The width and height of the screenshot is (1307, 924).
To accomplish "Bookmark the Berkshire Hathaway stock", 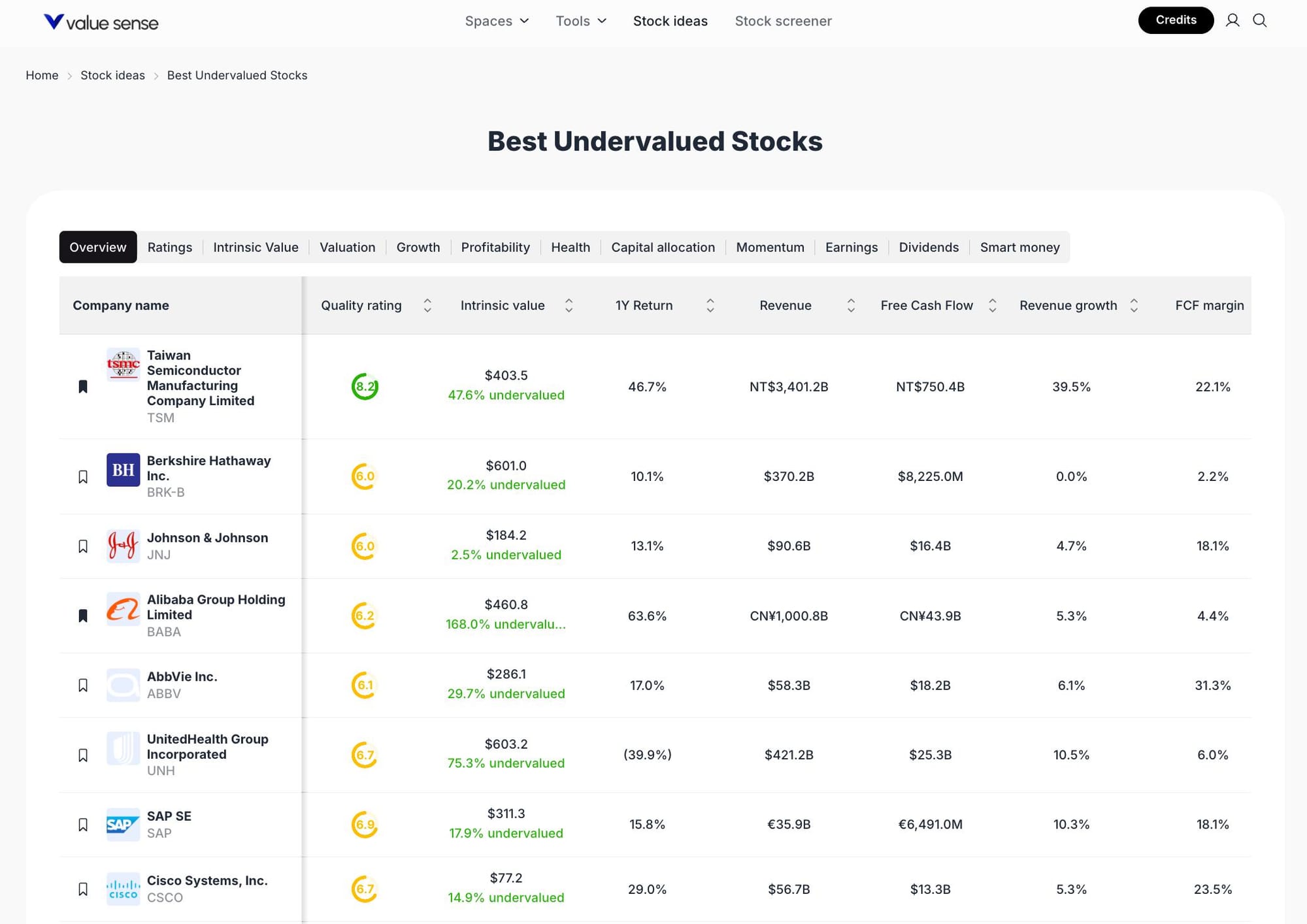I will tap(83, 477).
